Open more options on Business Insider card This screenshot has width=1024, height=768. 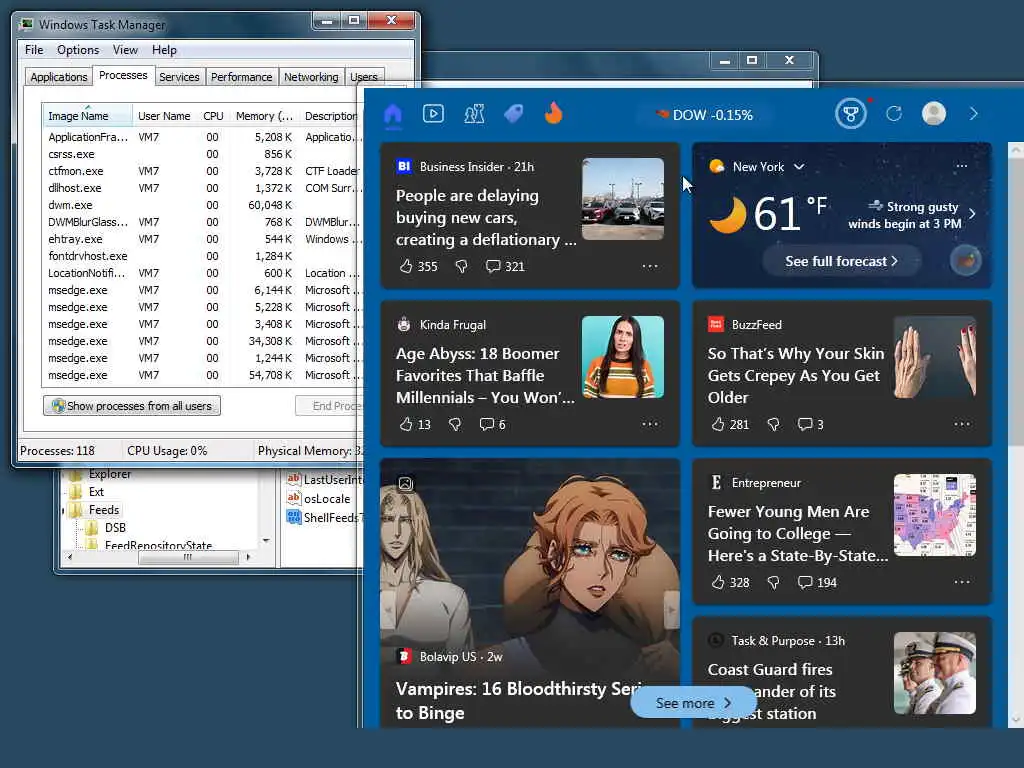(x=650, y=266)
